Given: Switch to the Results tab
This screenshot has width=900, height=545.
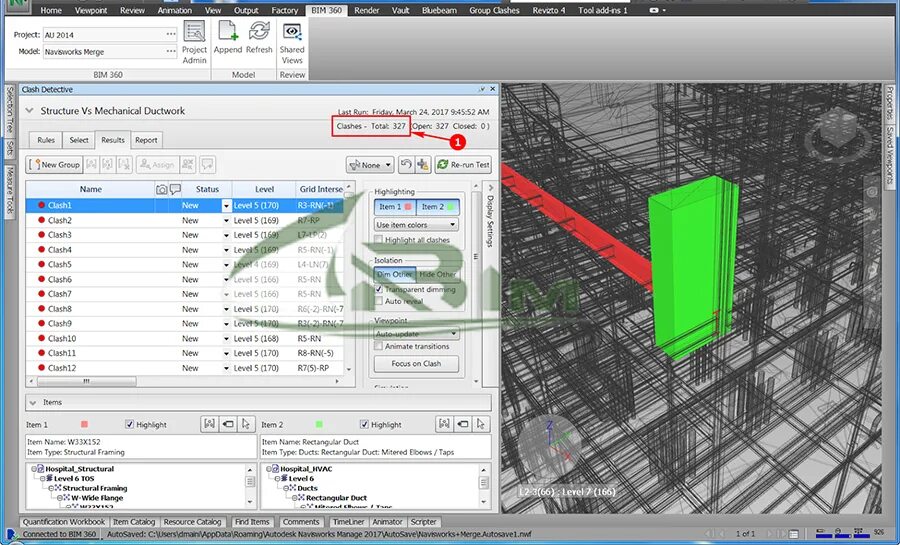Looking at the screenshot, I should pyautogui.click(x=112, y=140).
